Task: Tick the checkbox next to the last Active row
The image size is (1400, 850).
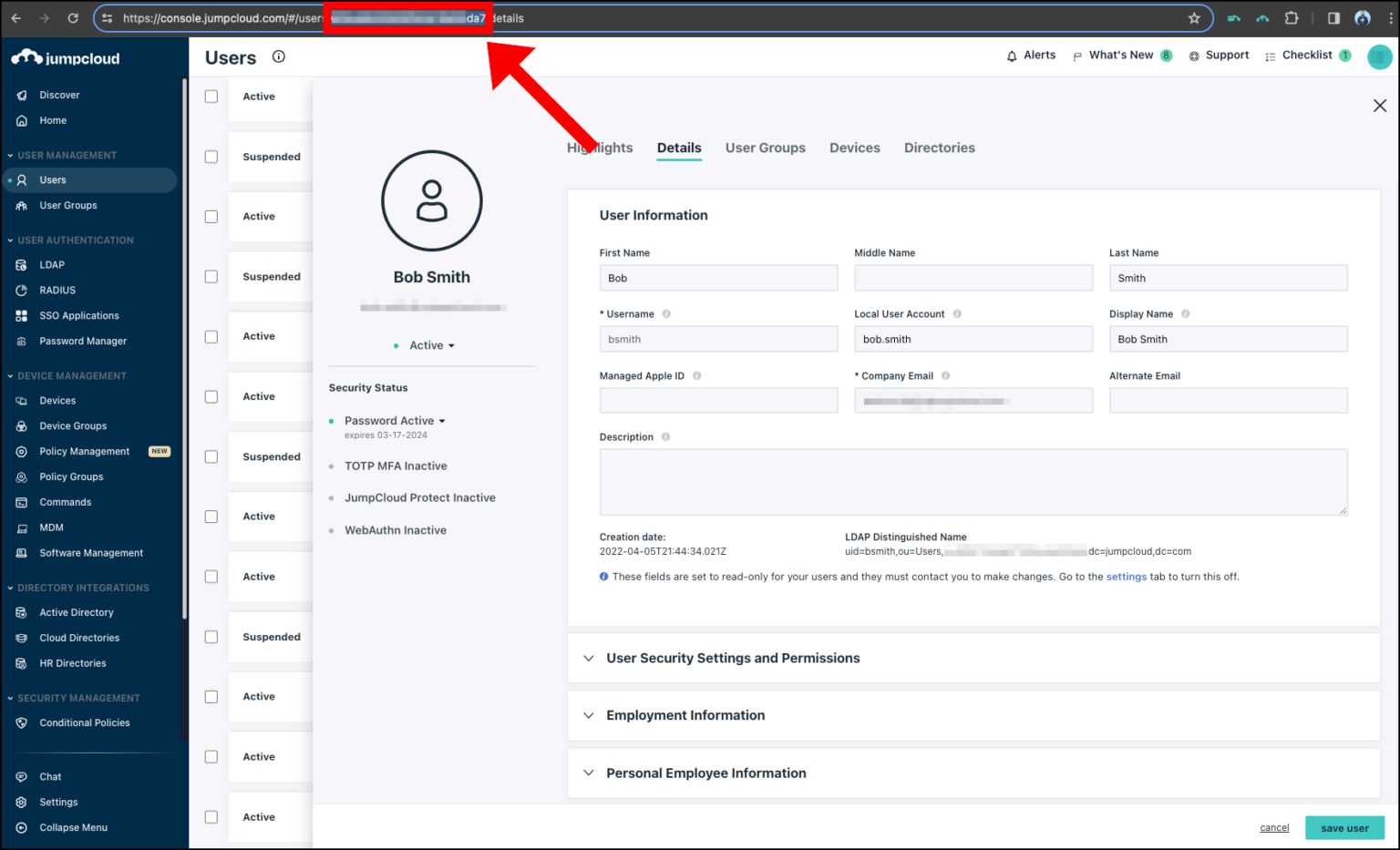Action: click(211, 817)
